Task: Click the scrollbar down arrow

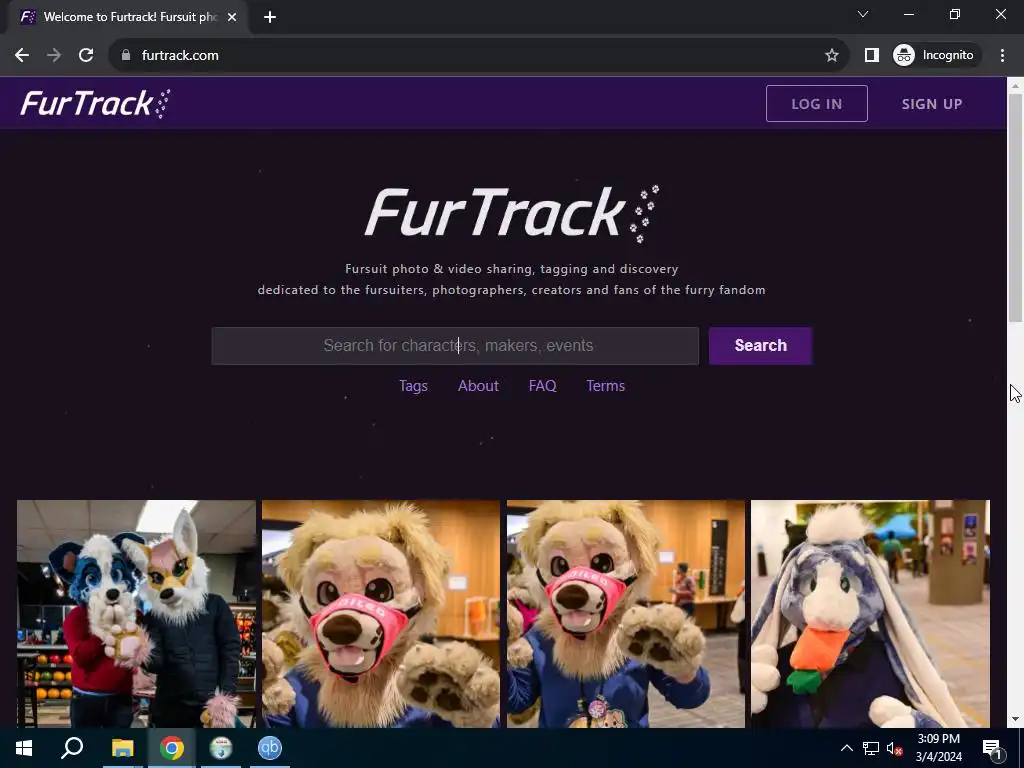Action: (x=1015, y=720)
